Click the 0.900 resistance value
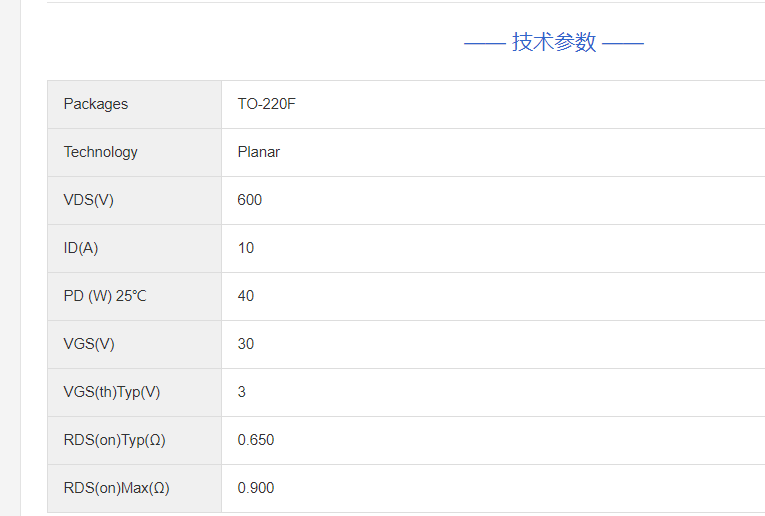This screenshot has width=765, height=516. point(256,488)
